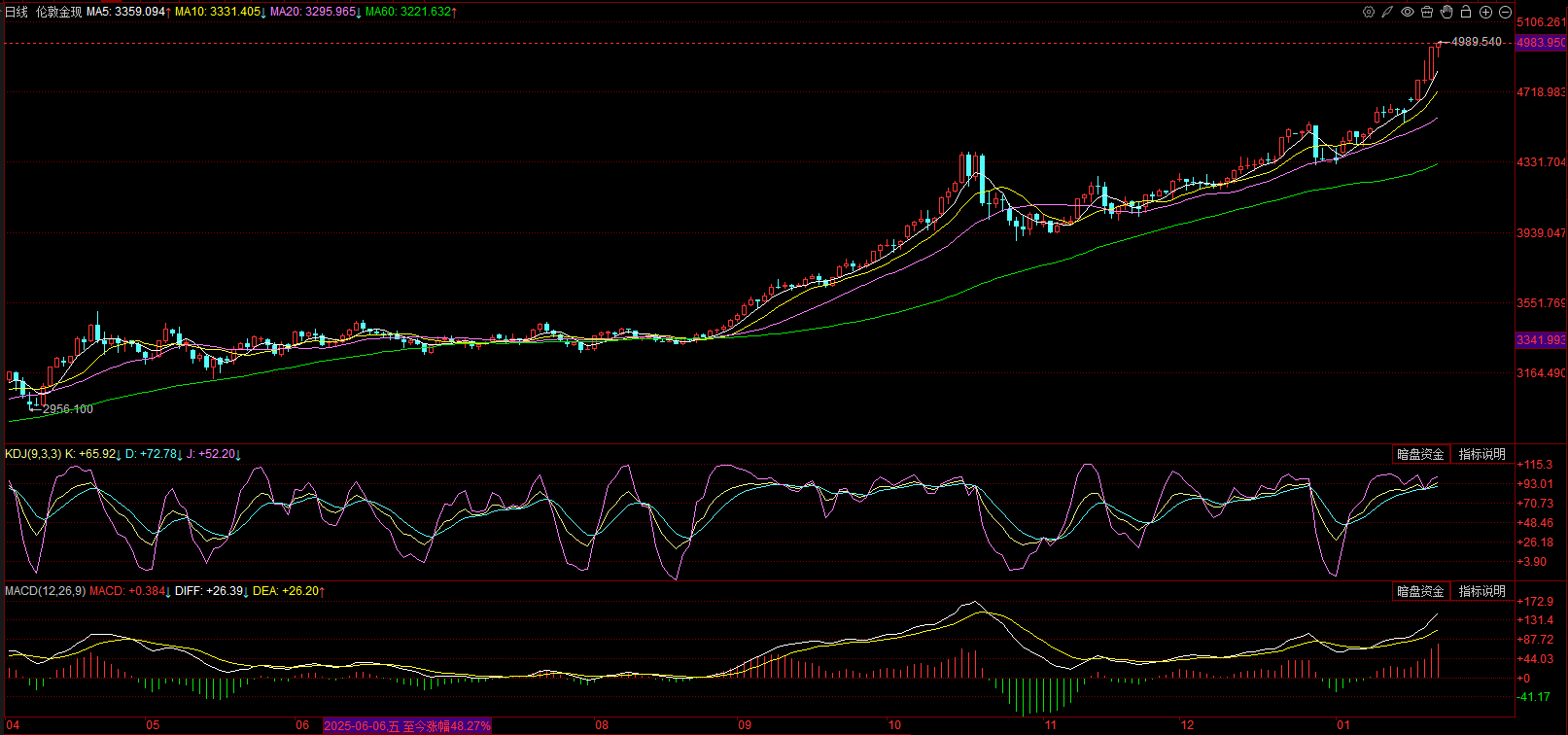Click the MA5 moving average label
This screenshot has width=1568, height=735.
click(126, 12)
